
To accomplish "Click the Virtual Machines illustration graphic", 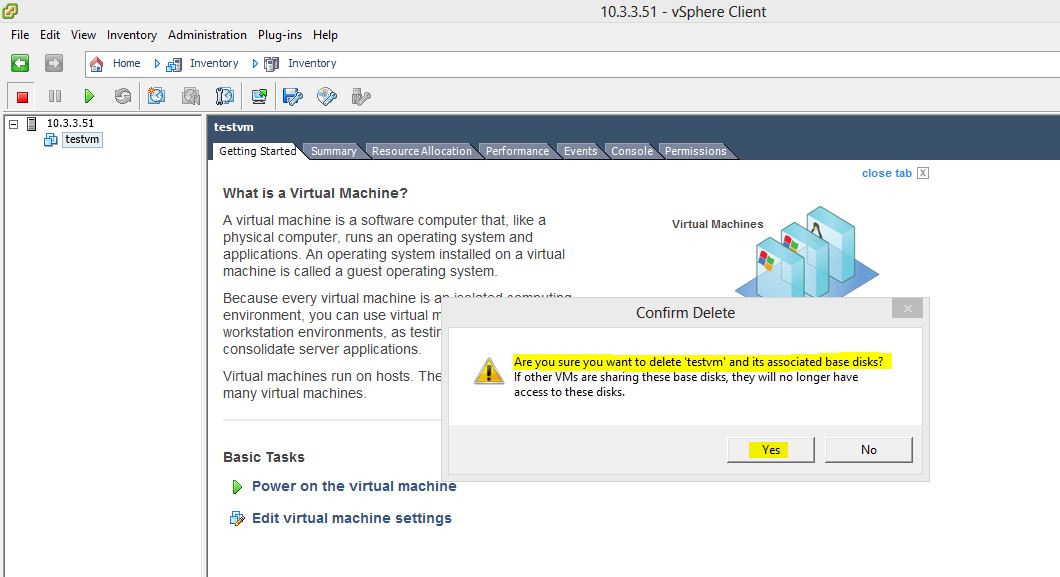I will click(806, 252).
